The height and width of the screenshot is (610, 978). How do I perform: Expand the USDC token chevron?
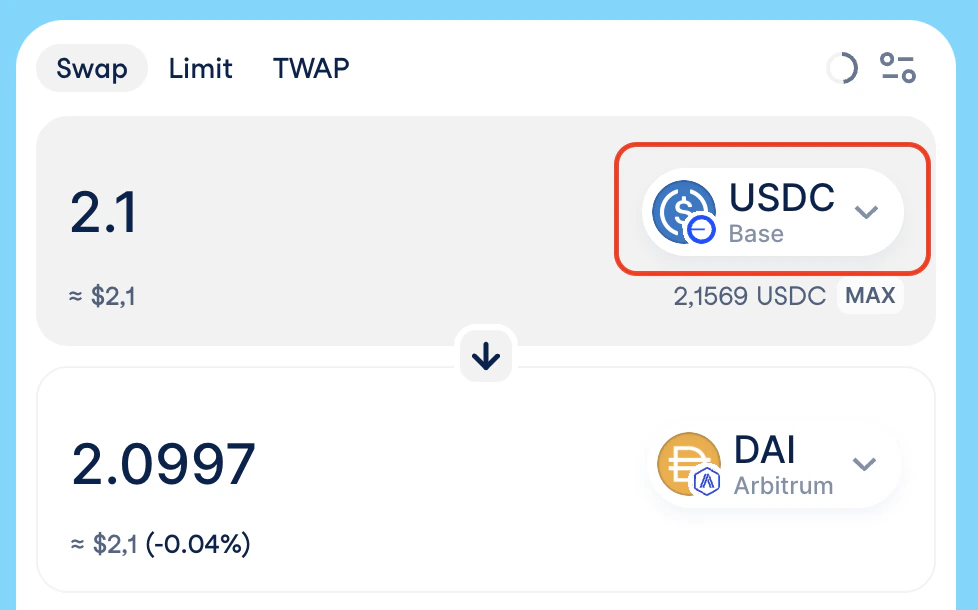866,212
